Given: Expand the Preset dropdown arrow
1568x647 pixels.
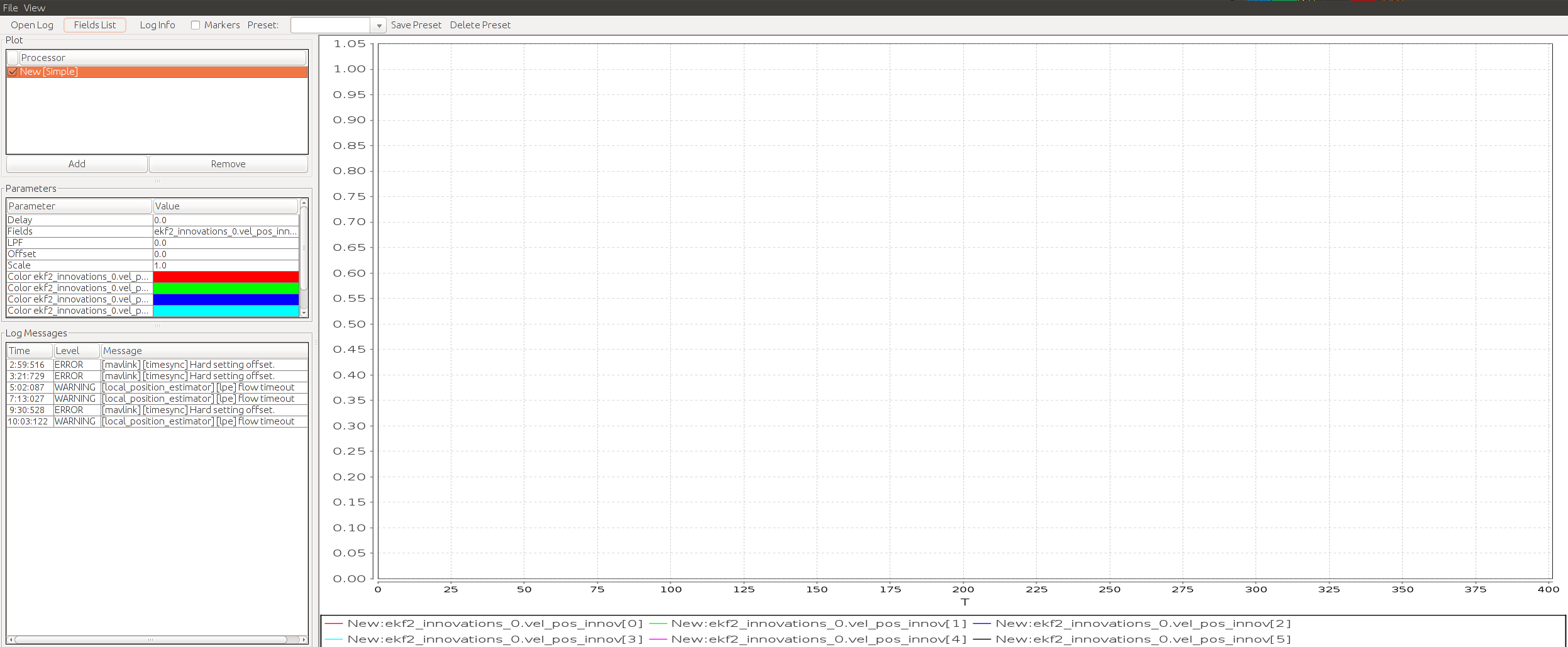Looking at the screenshot, I should 379,26.
